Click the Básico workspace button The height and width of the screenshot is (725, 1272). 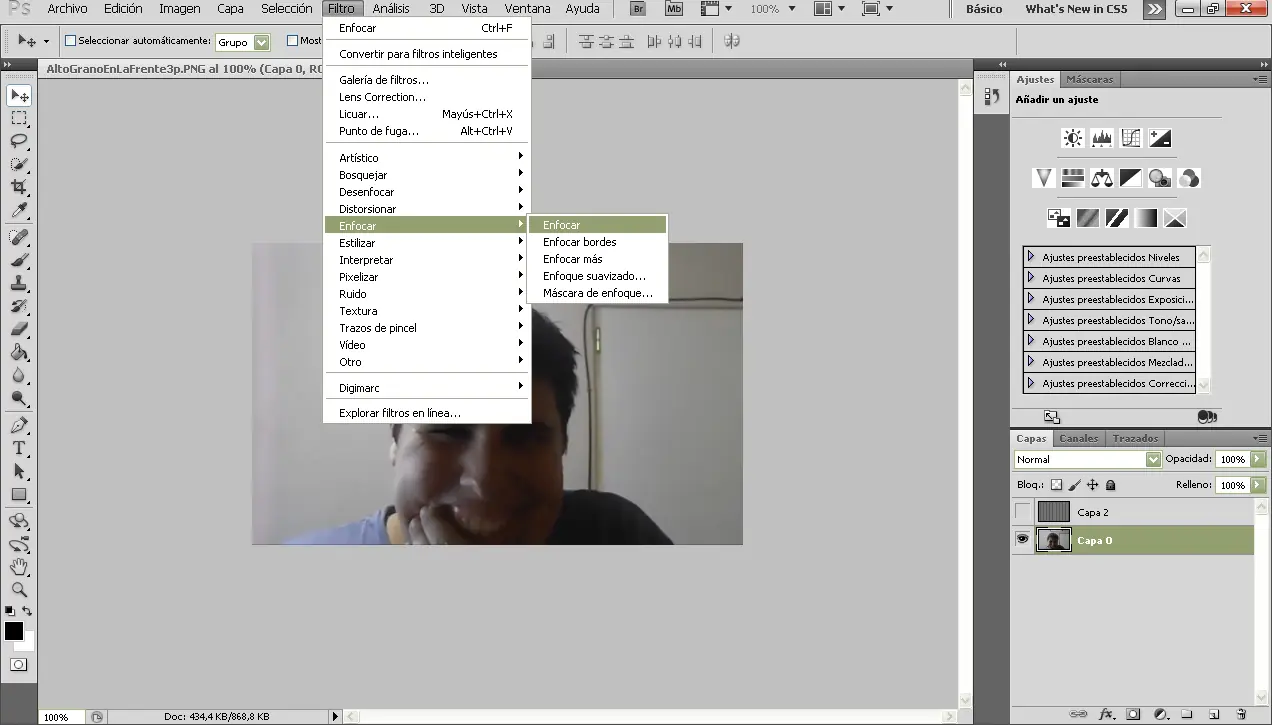coord(984,9)
